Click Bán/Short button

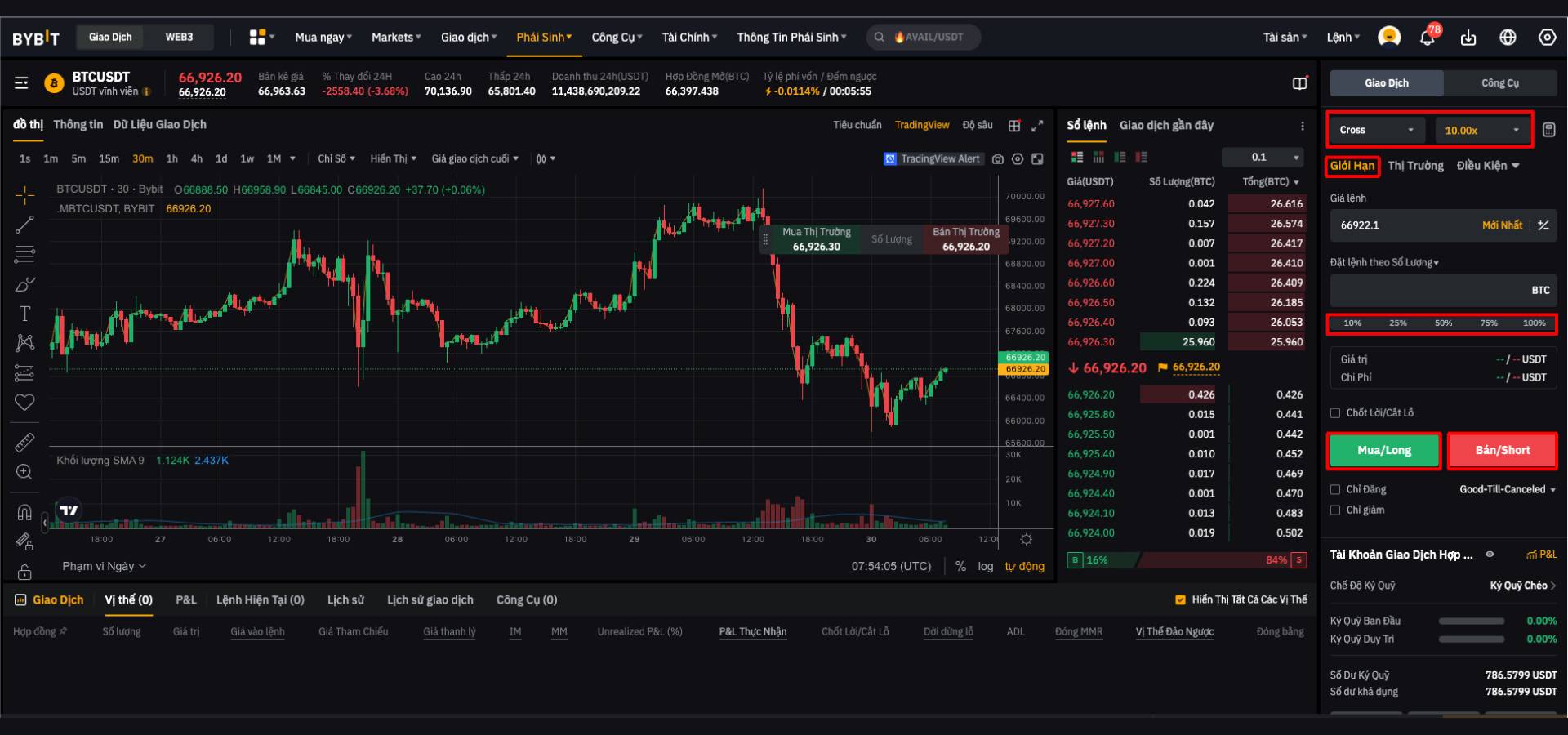coord(1503,450)
